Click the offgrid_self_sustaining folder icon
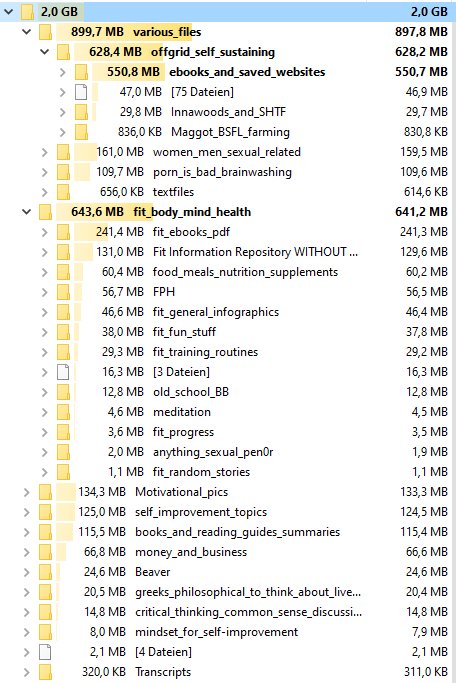The width and height of the screenshot is (456, 683). [63, 52]
